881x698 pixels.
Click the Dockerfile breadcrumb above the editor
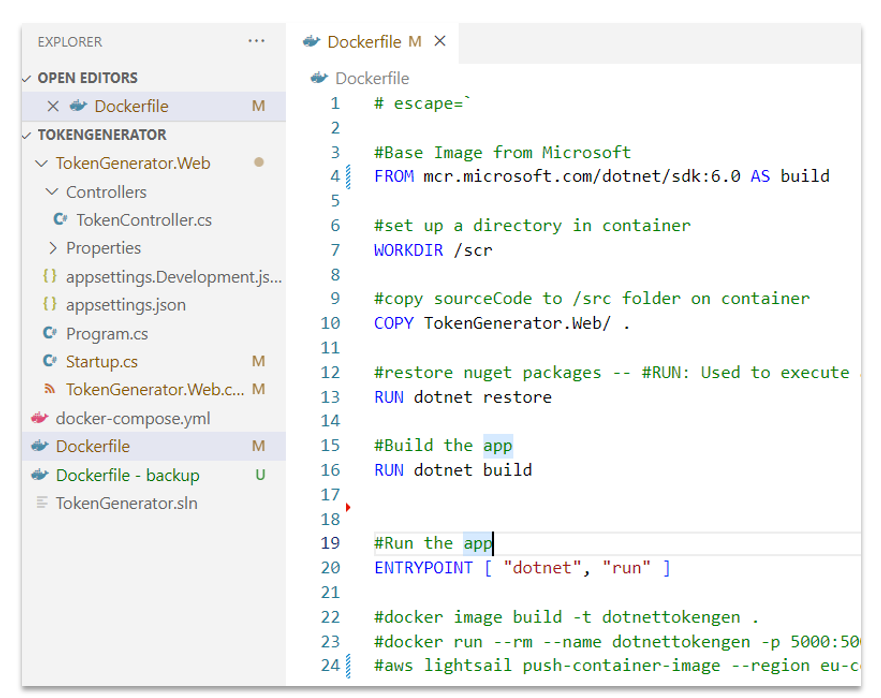tap(371, 78)
